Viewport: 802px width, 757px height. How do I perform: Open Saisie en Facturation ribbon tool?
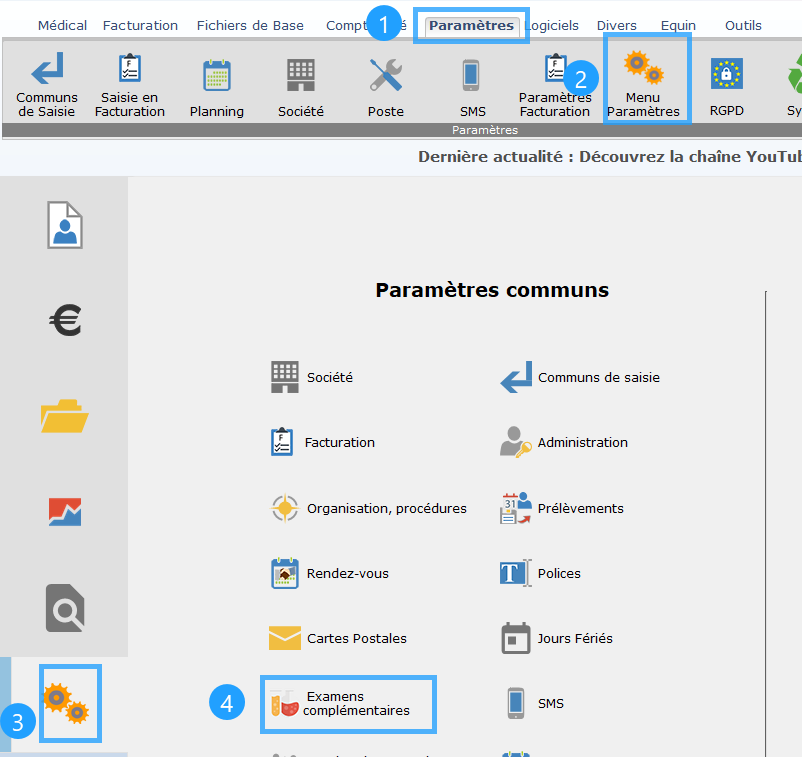(129, 84)
